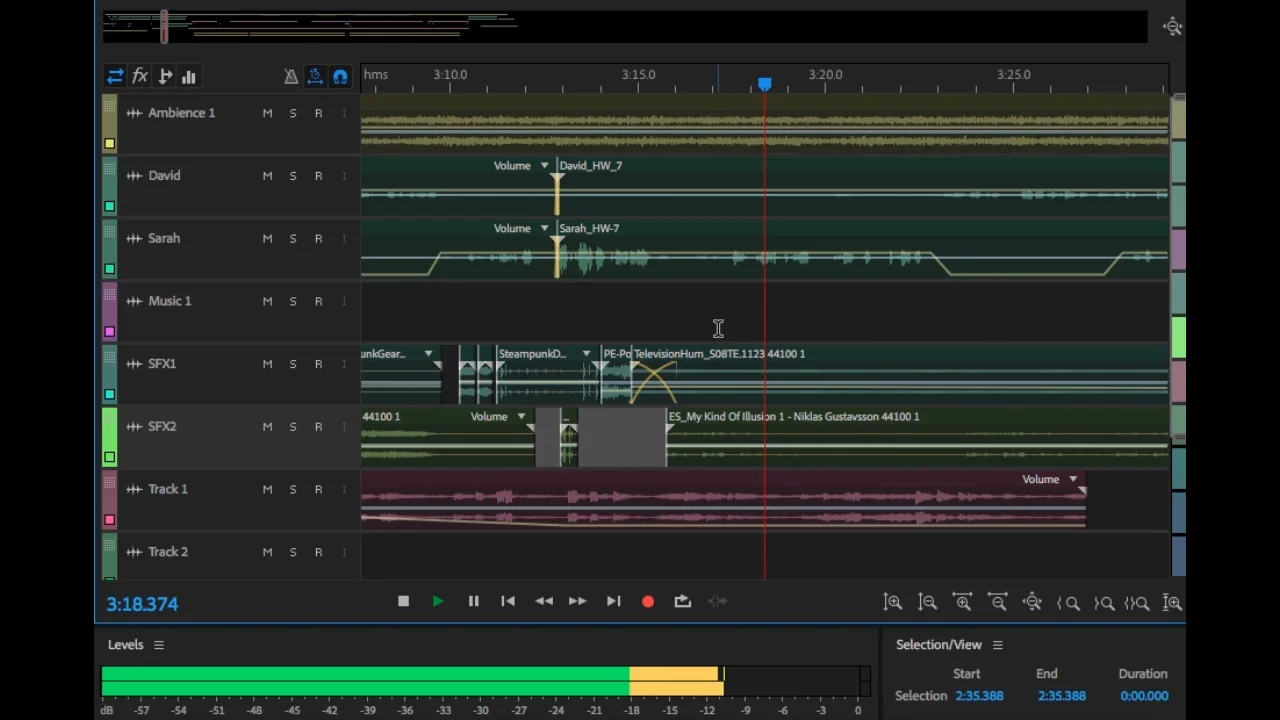
Task: Click the Selection Start time value
Action: pos(978,696)
